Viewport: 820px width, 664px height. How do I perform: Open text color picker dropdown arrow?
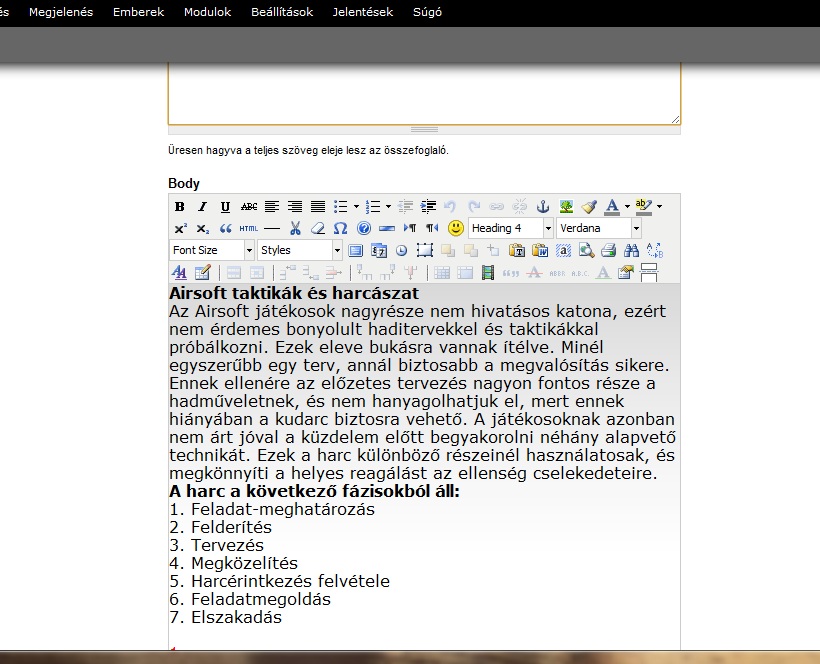[x=627, y=207]
